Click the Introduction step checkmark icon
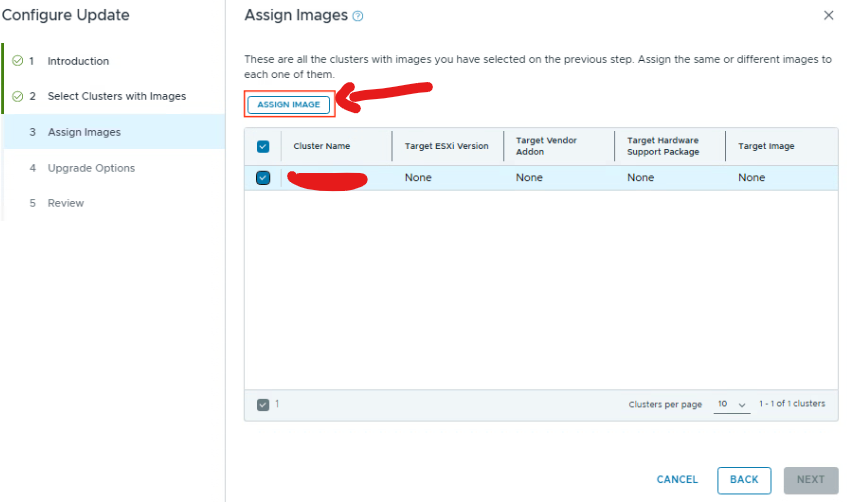This screenshot has height=503, width=847. click(x=18, y=61)
